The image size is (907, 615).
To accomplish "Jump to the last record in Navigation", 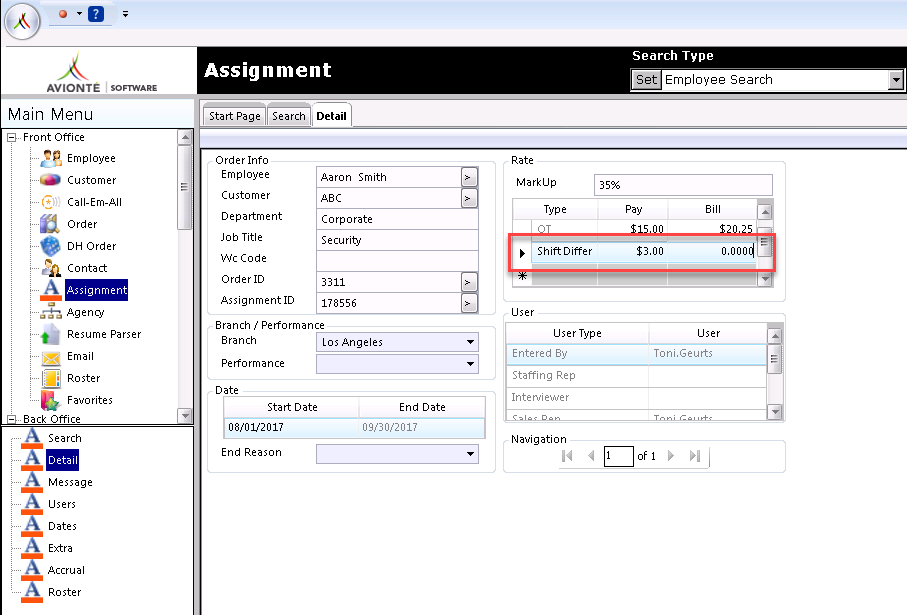I will click(x=694, y=456).
